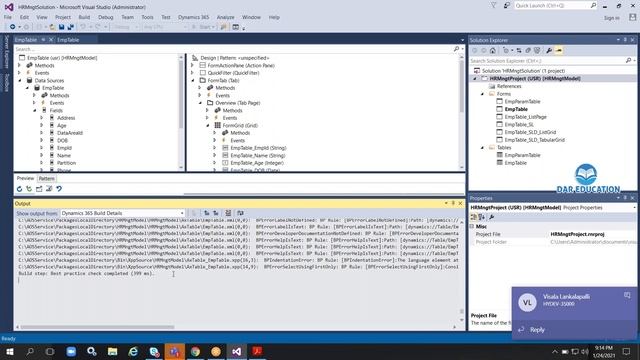Select FormGrid (Grid) node
The height and width of the screenshot is (360, 640).
240,125
